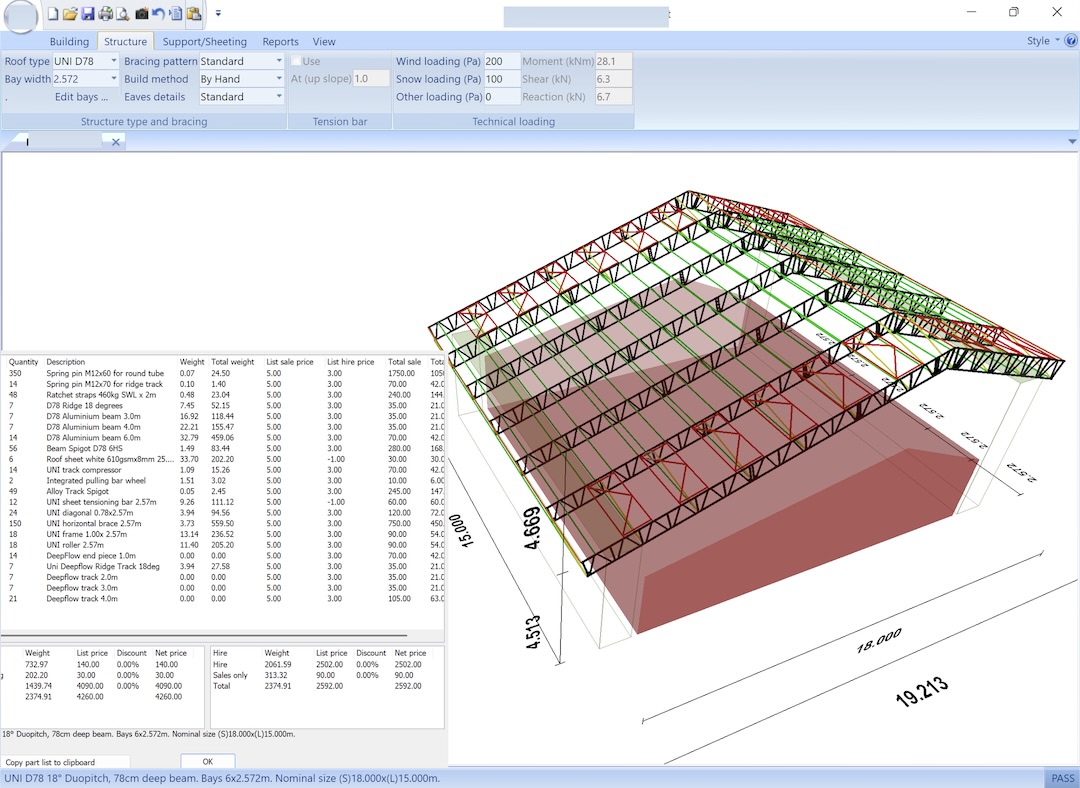Click the Edit bays button
Image resolution: width=1080 pixels, height=788 pixels.
82,97
